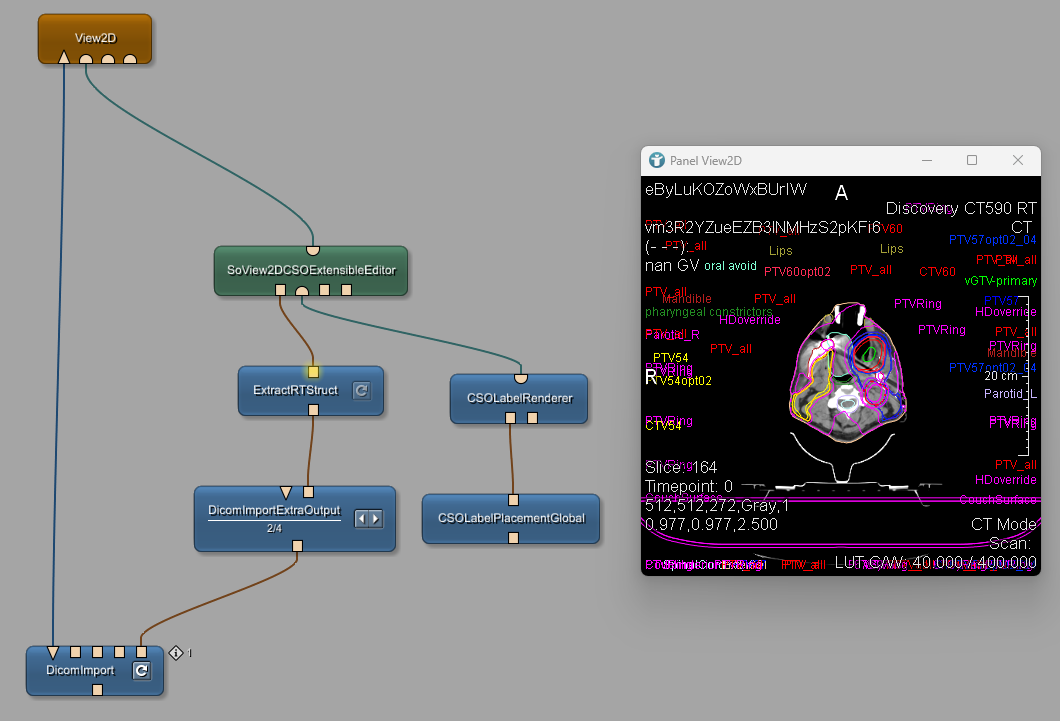
Task: Step to the next output on DicomImportExtraOutput
Action: pos(376,518)
